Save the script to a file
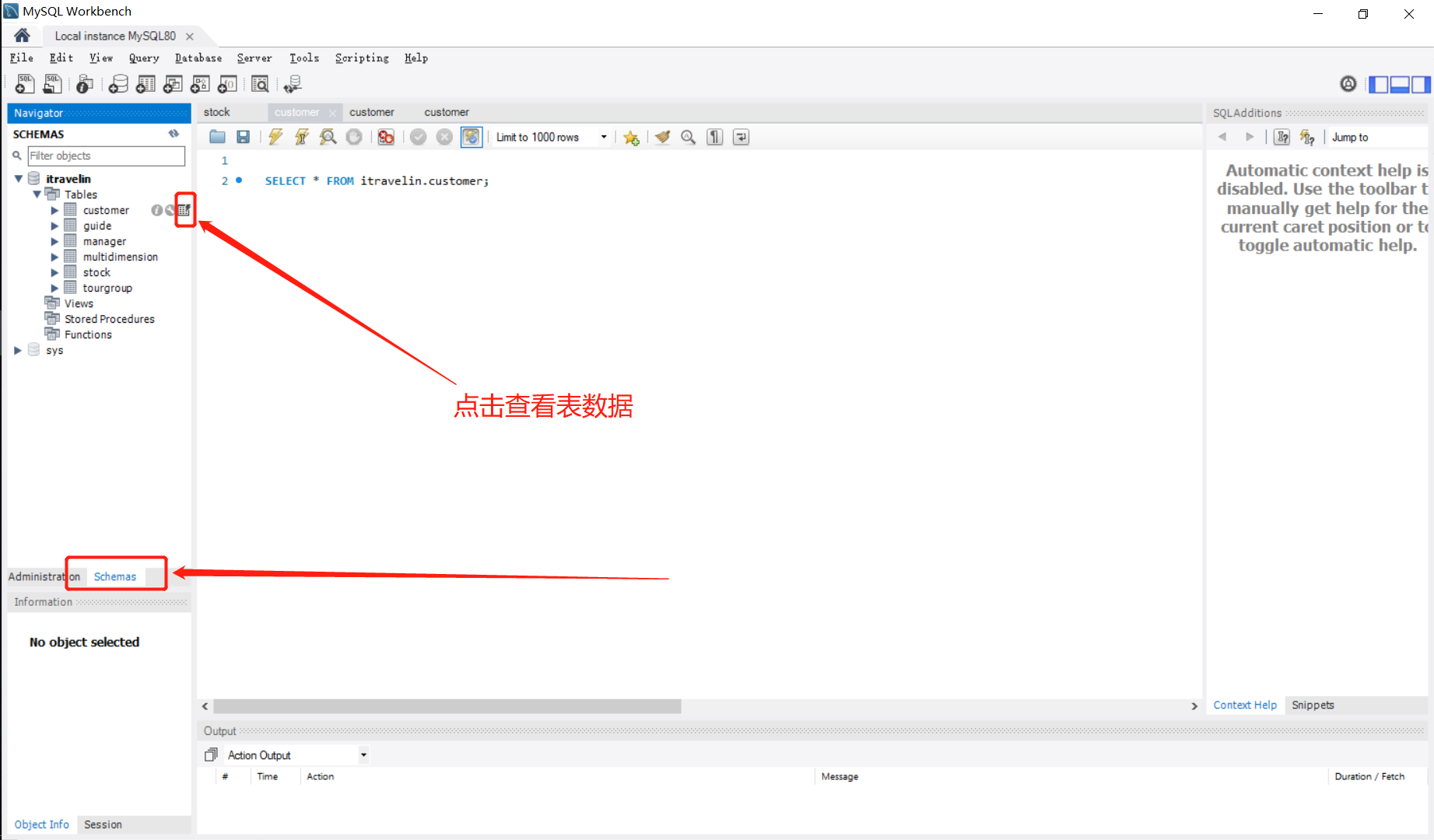This screenshot has width=1434, height=840. 244,137
